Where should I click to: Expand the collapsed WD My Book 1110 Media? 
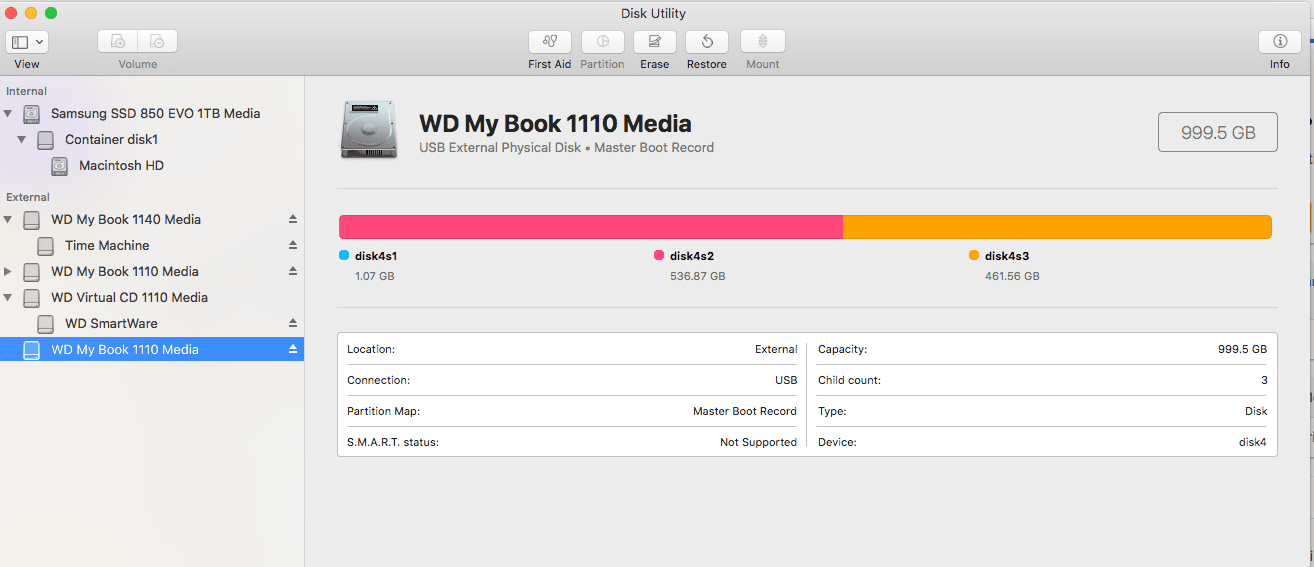click(x=8, y=272)
